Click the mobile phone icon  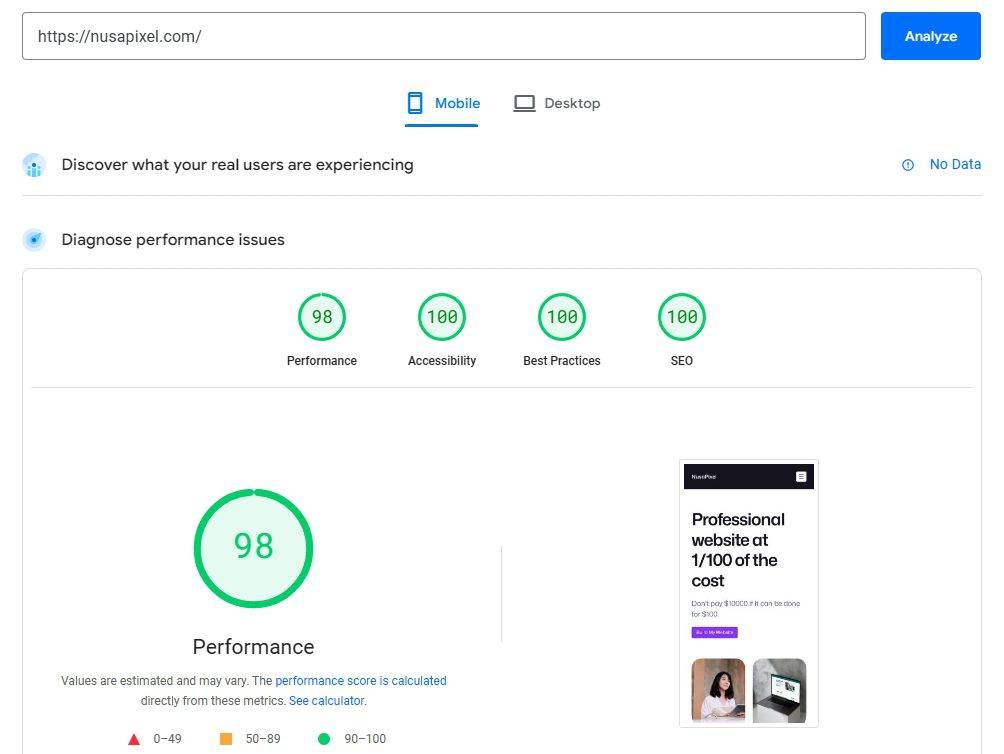pyautogui.click(x=415, y=103)
